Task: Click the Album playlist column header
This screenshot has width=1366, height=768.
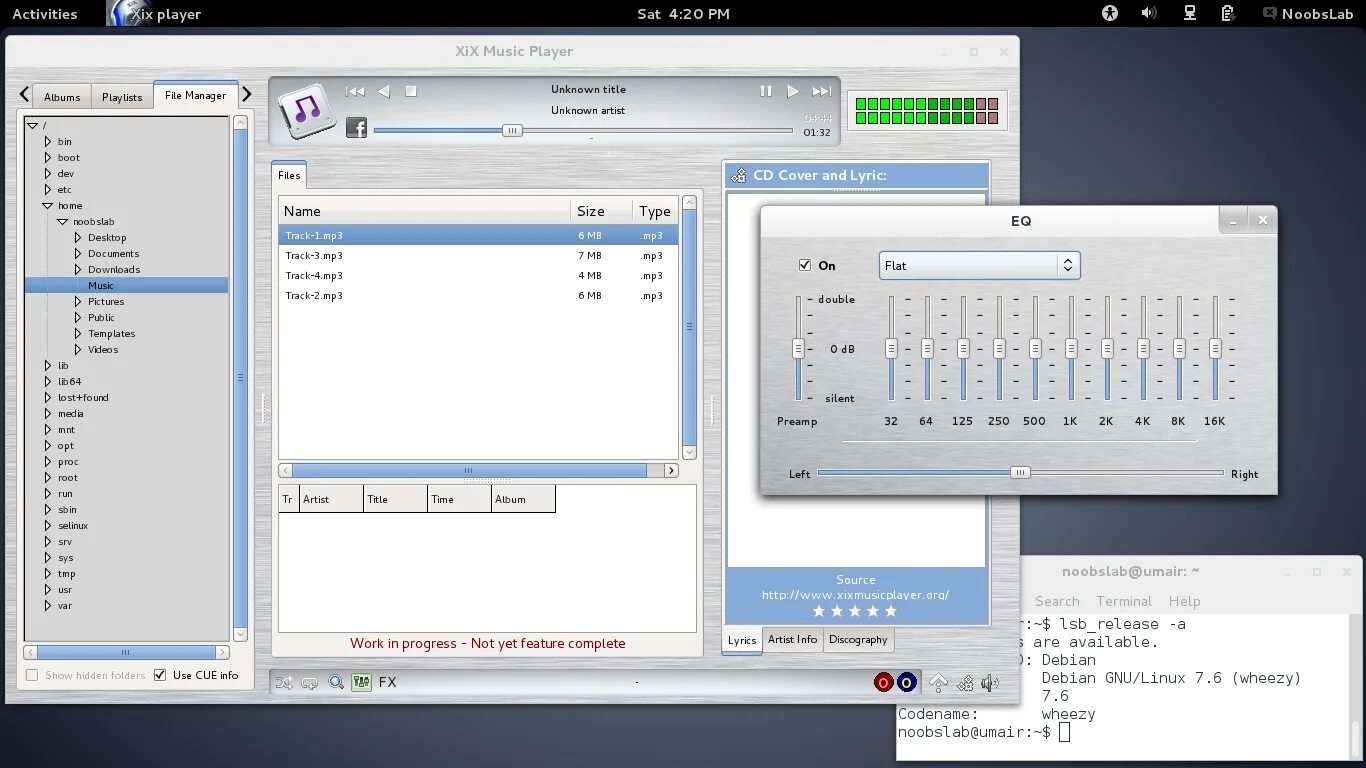Action: tap(522, 499)
